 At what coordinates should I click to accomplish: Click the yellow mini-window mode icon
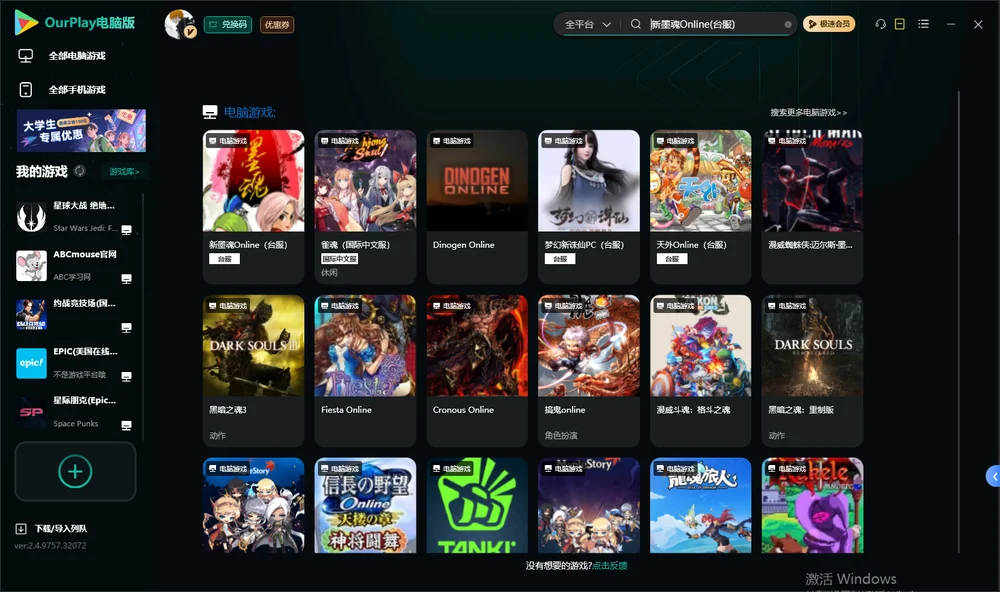[900, 24]
